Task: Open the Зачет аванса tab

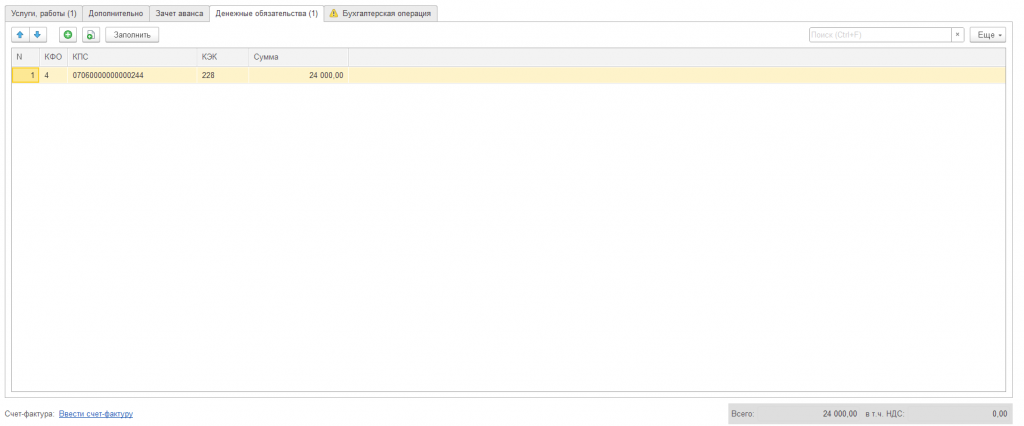Action: [179, 13]
